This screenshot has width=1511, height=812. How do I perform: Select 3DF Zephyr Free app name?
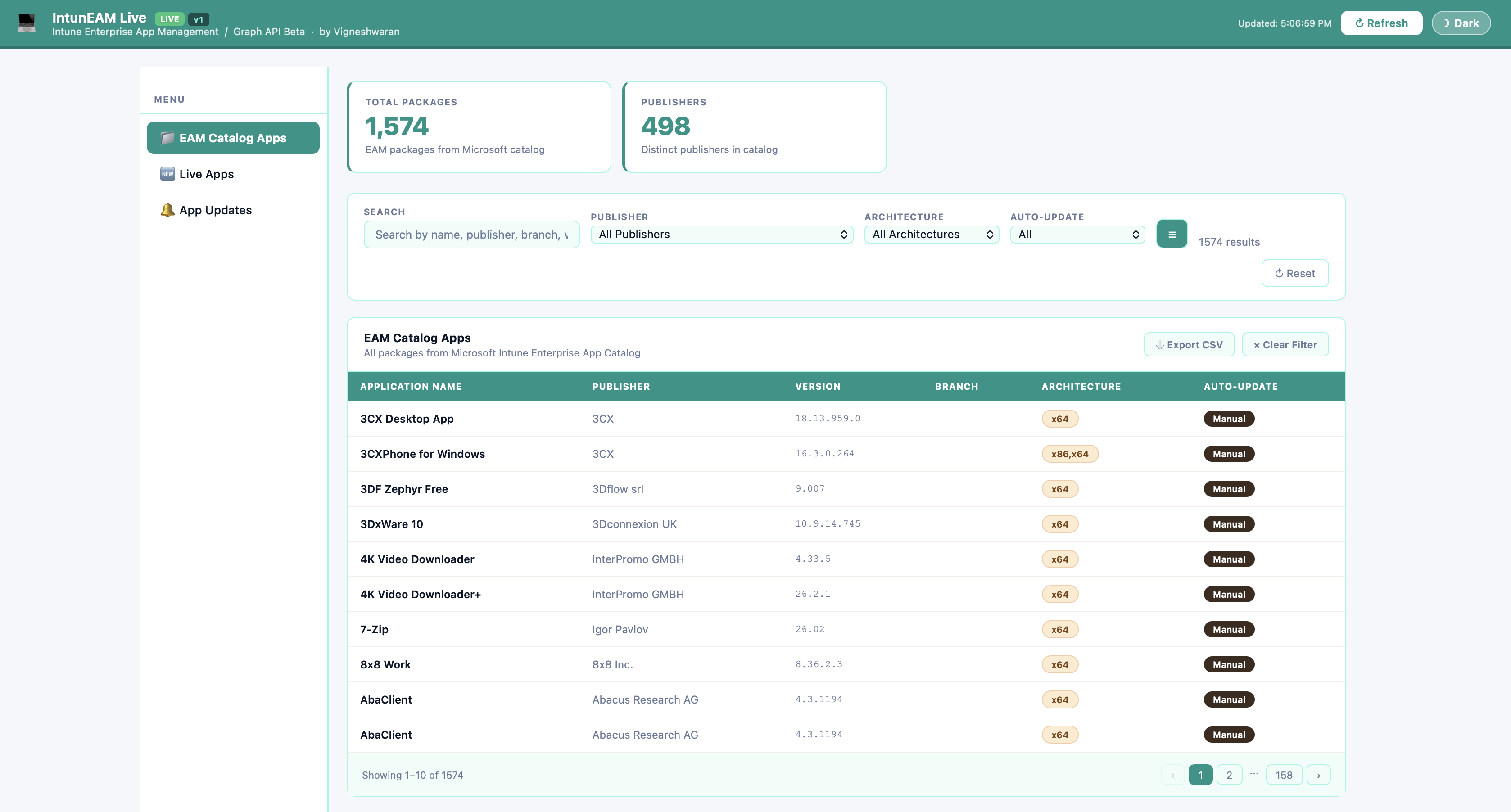tap(403, 489)
